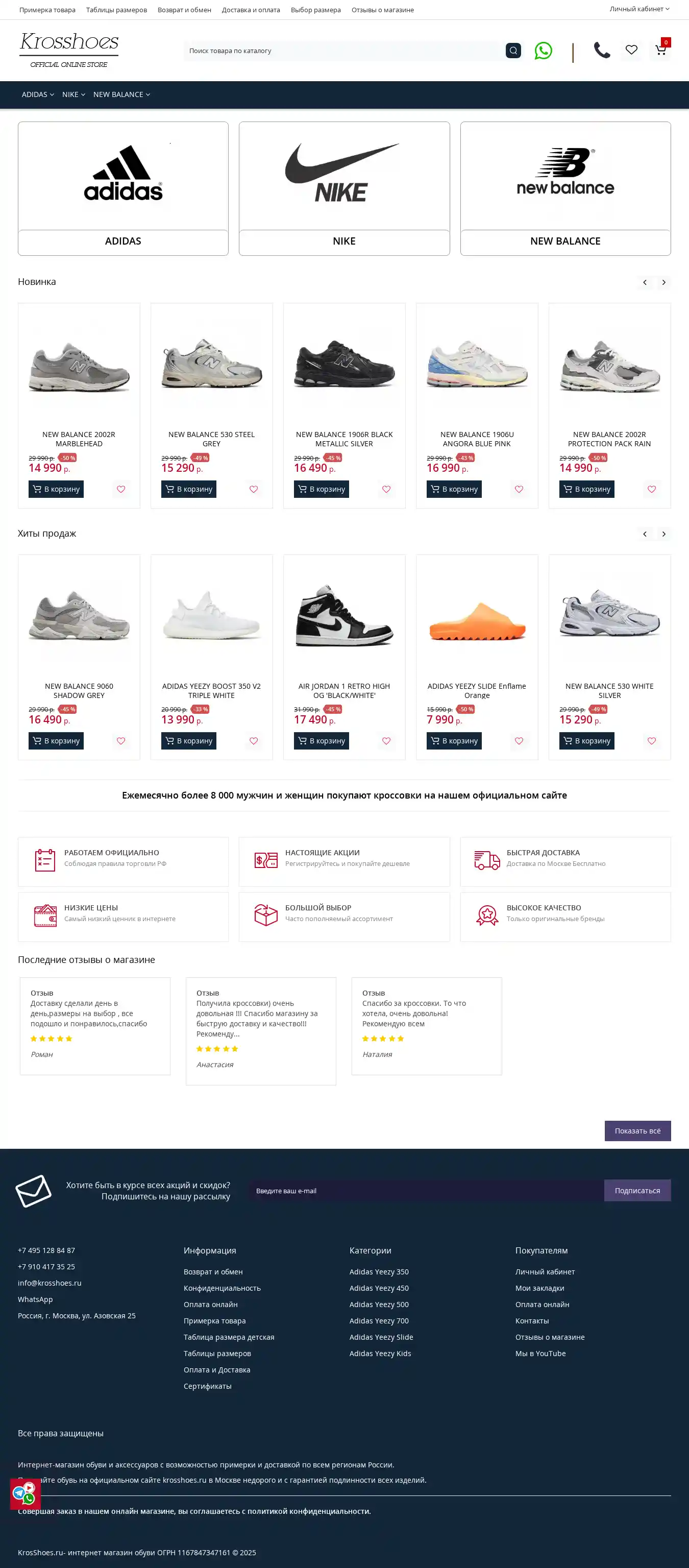Open Таблицы размеров in top menu
The image size is (689, 1568).
click(116, 10)
